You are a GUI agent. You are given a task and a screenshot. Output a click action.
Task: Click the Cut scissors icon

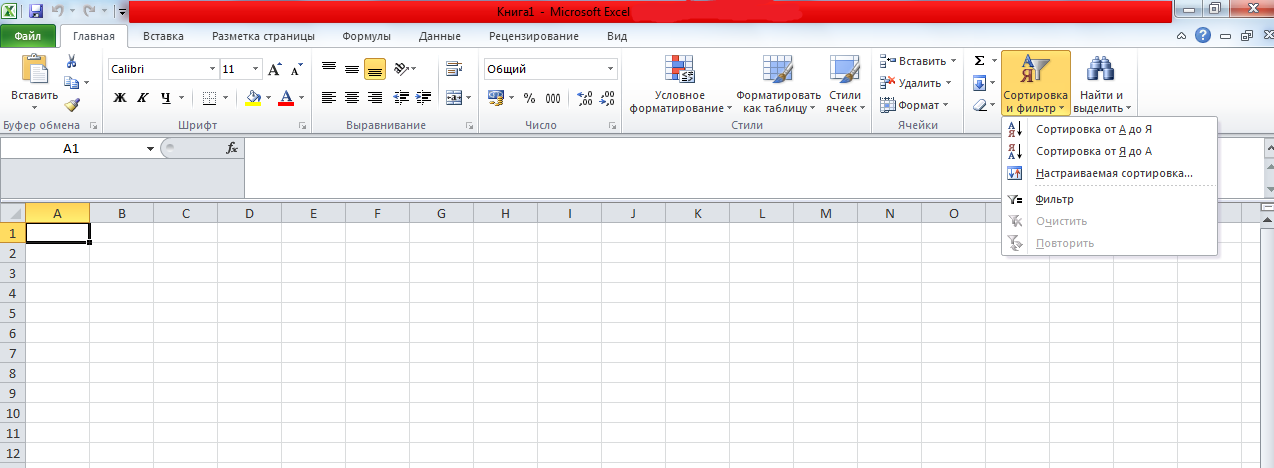point(71,61)
